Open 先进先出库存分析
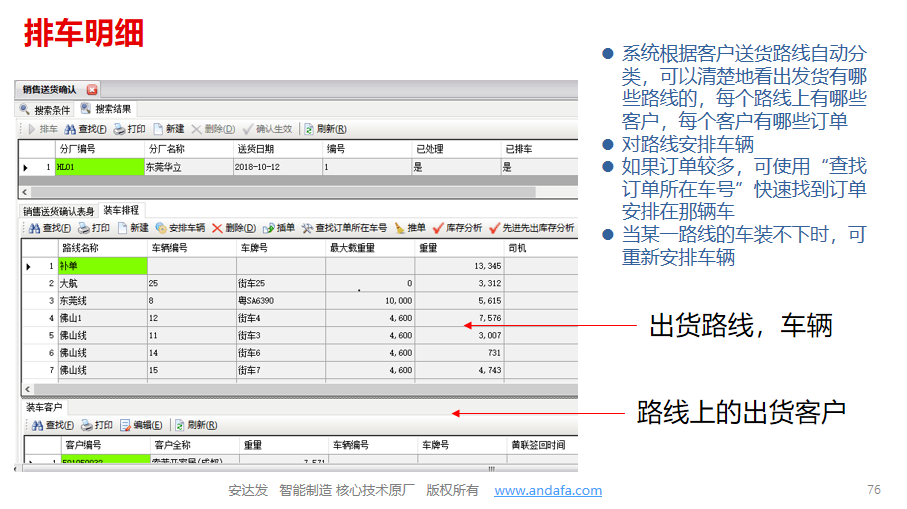 click(531, 228)
